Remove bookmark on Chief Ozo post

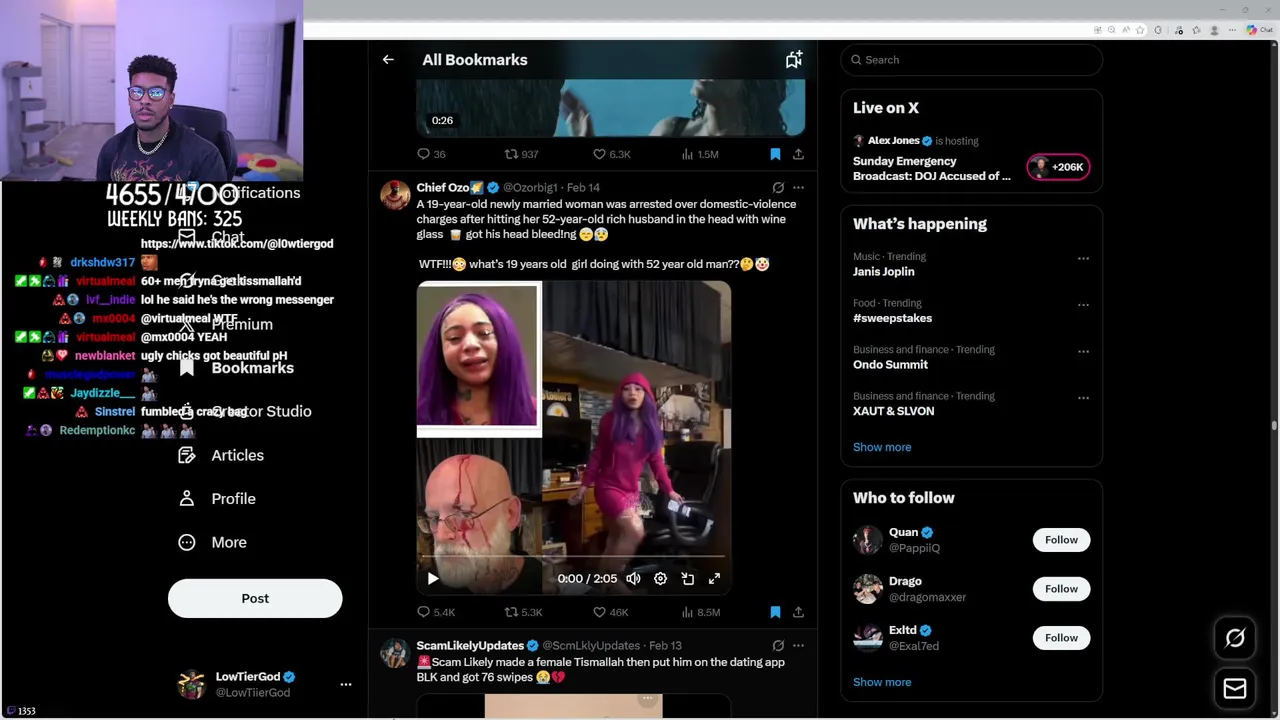[x=775, y=612]
